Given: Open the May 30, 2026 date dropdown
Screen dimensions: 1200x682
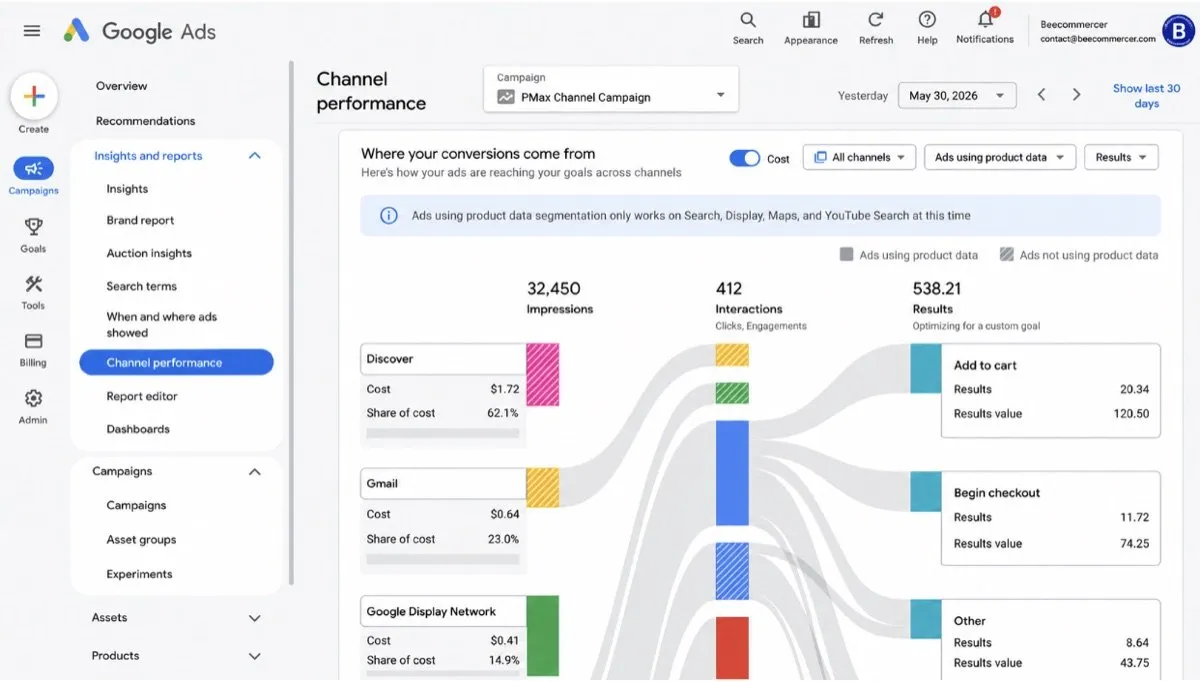Looking at the screenshot, I should click(957, 96).
